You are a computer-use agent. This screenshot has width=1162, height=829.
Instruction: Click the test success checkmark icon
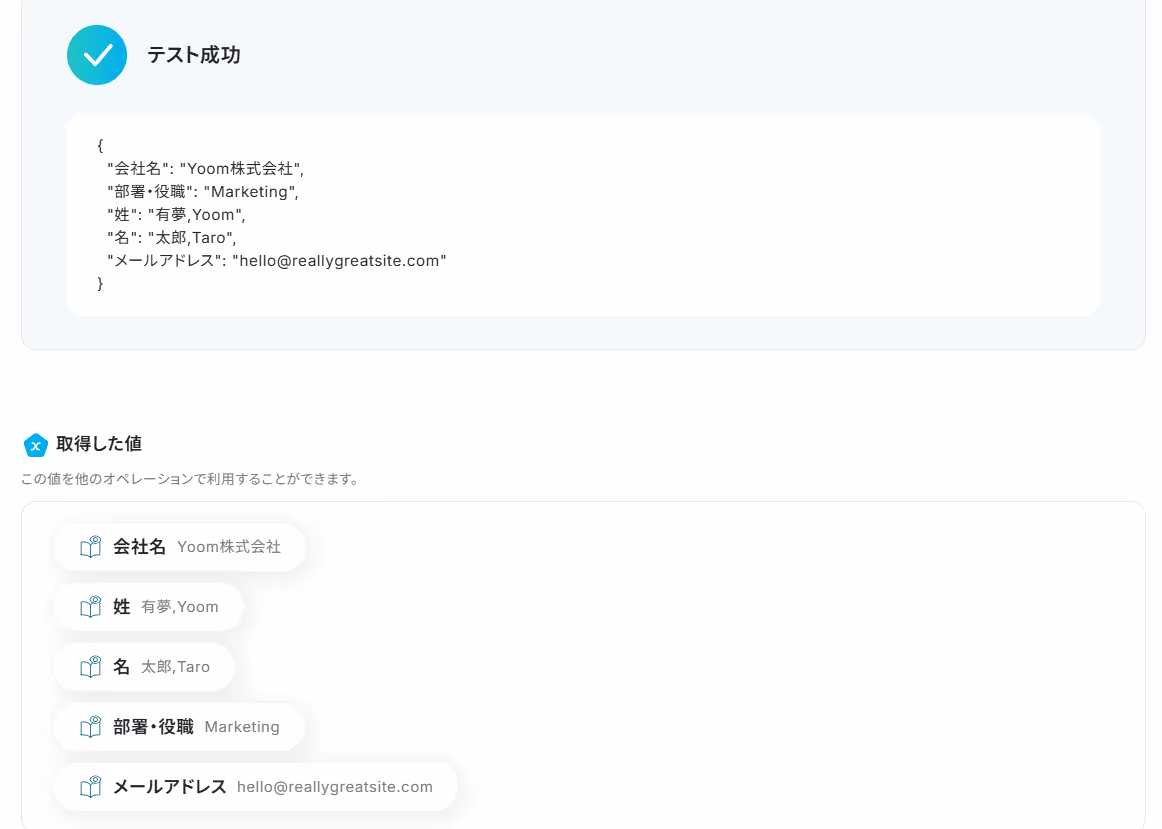97,55
